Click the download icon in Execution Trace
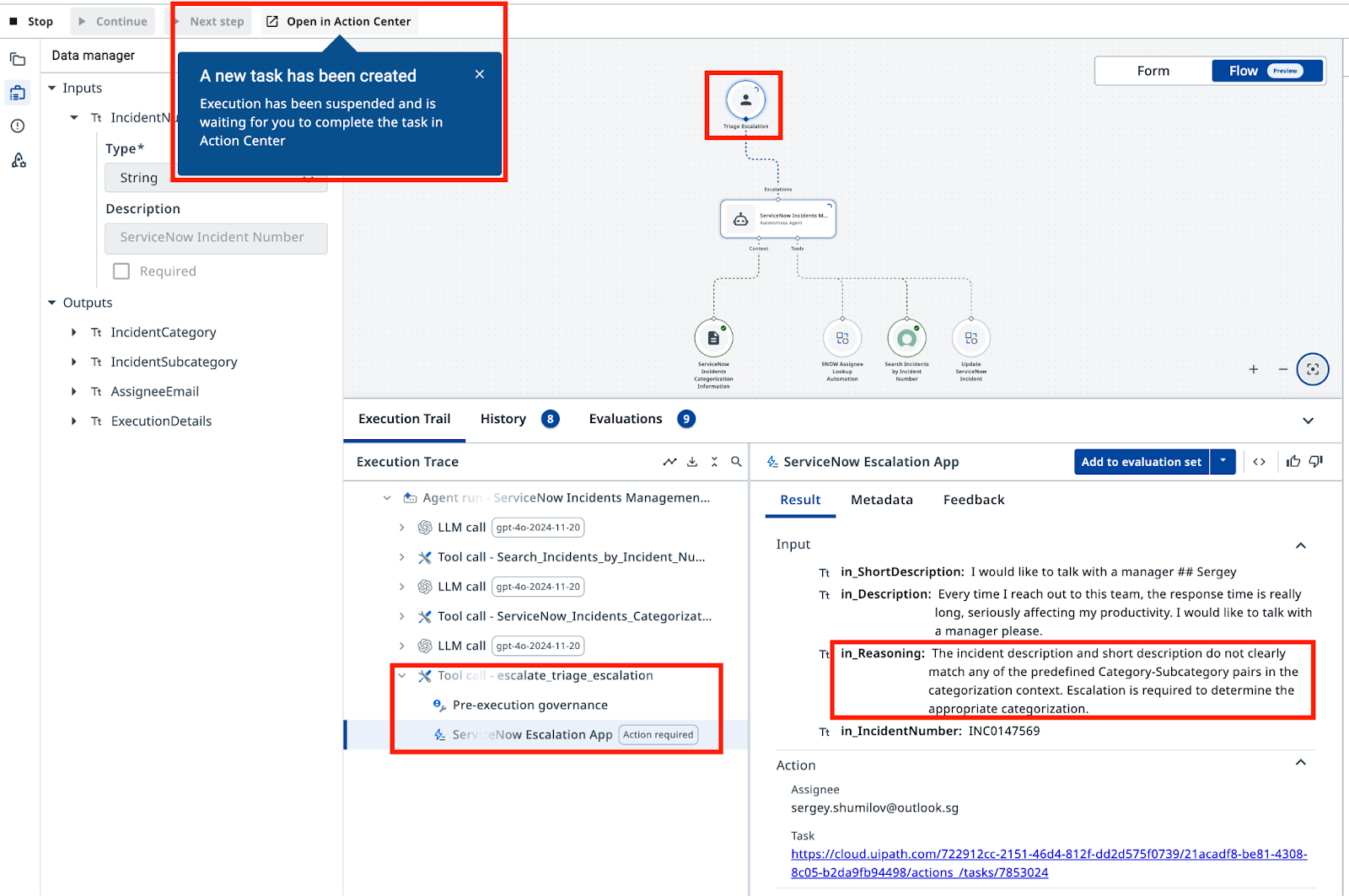 click(692, 462)
